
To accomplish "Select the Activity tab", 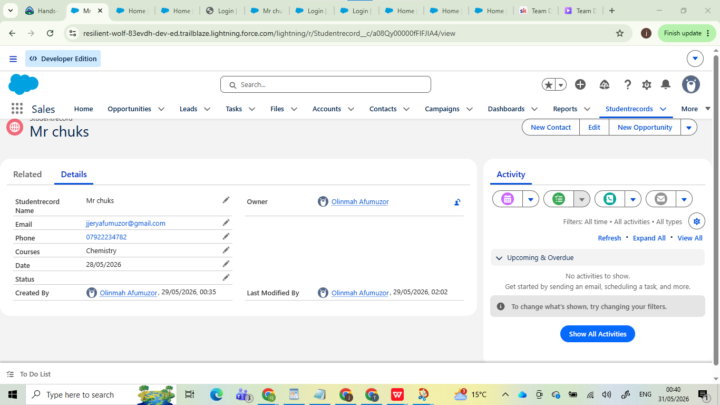I will click(511, 174).
